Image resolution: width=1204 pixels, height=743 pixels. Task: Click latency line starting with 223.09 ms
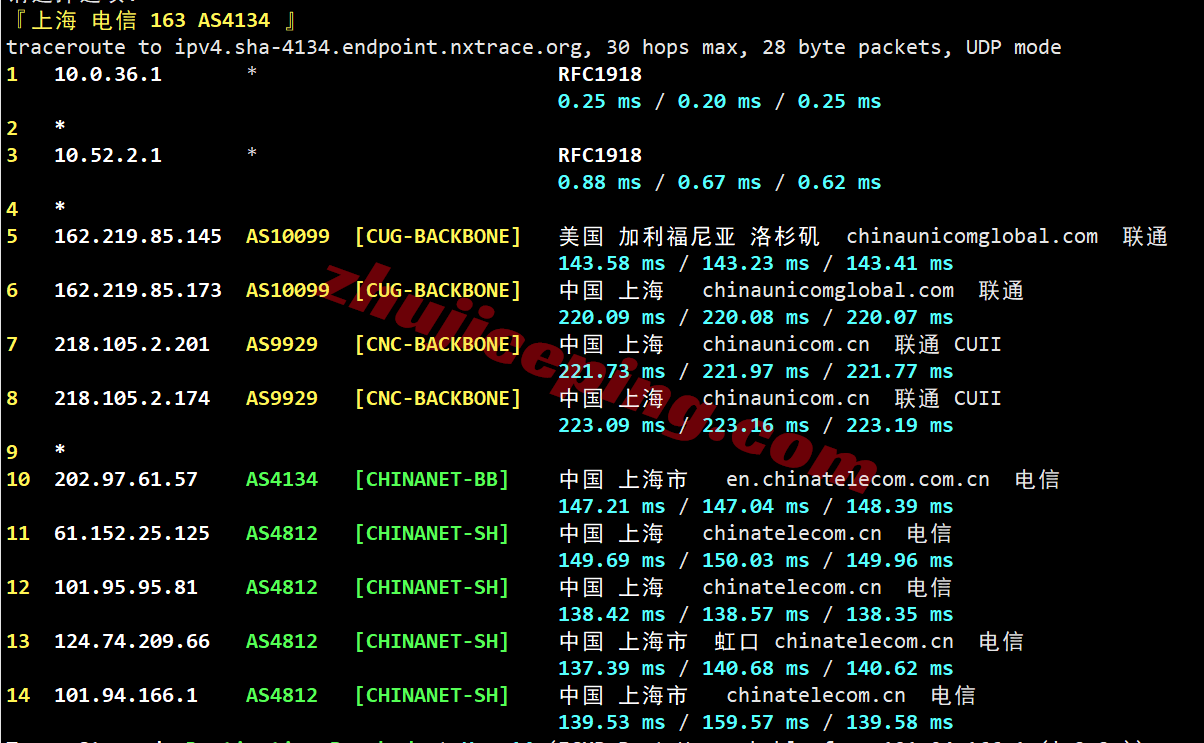click(756, 425)
